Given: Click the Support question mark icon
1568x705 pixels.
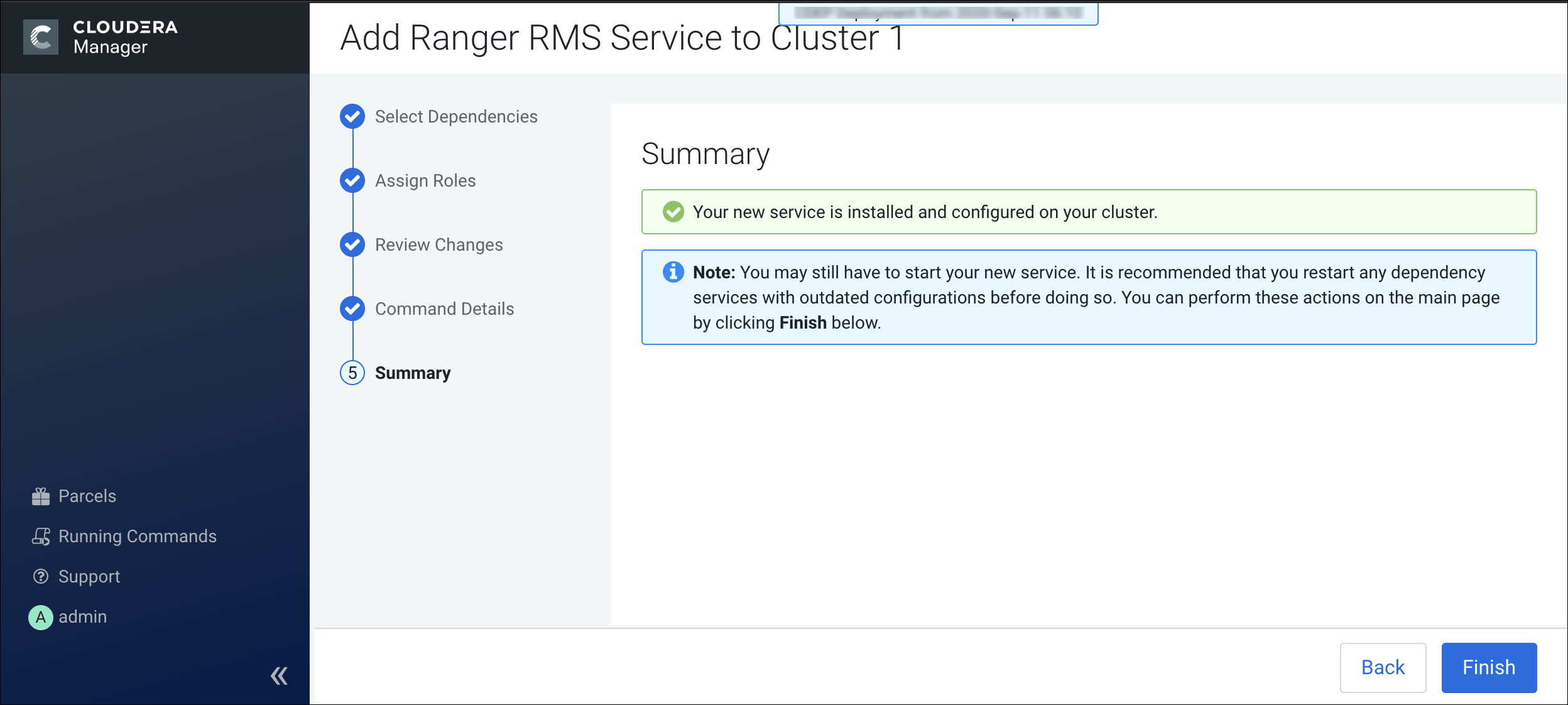Looking at the screenshot, I should [41, 577].
